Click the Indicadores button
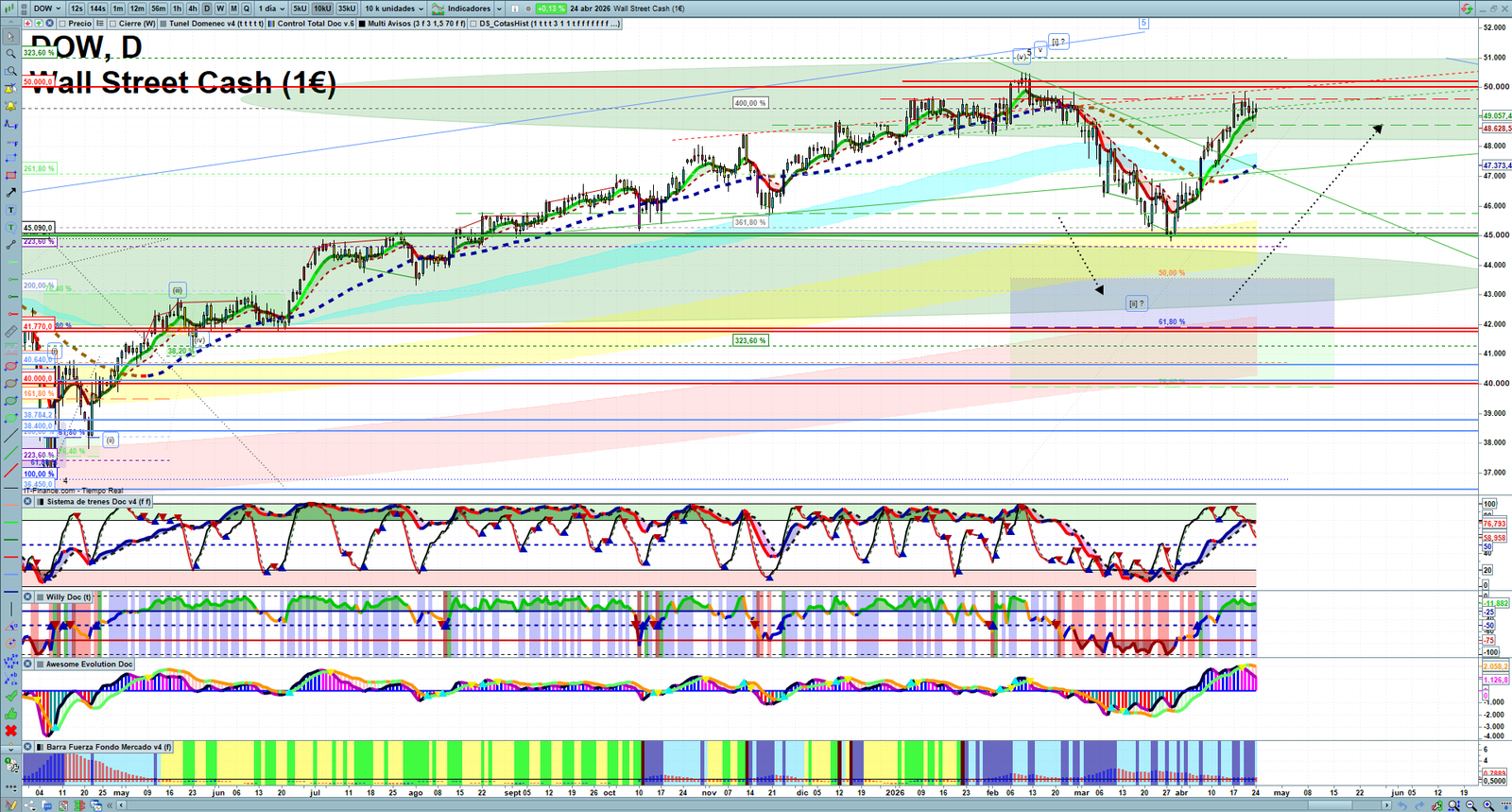The width and height of the screenshot is (1512, 812). click(462, 9)
